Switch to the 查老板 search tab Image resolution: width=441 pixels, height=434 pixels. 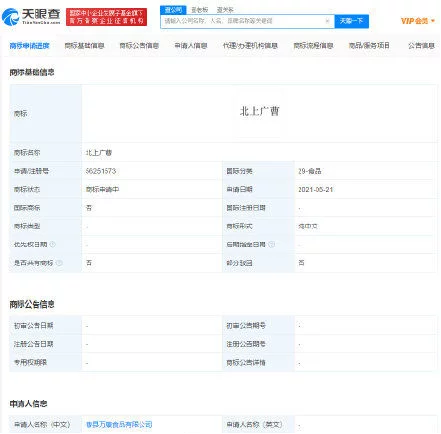click(x=199, y=10)
